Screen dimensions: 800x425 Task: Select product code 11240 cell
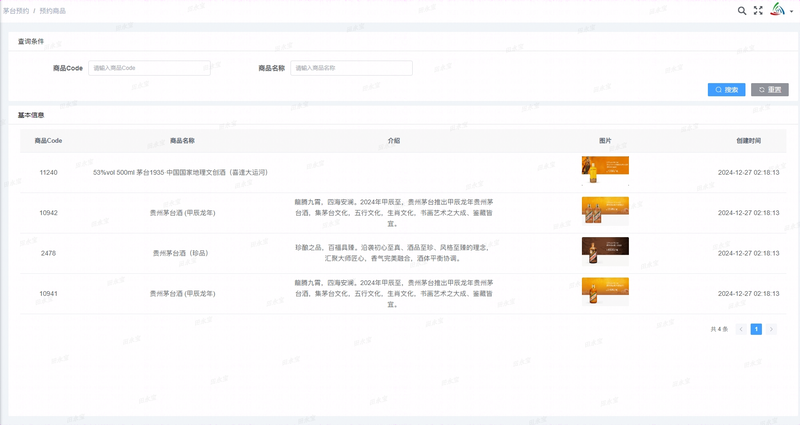point(48,172)
